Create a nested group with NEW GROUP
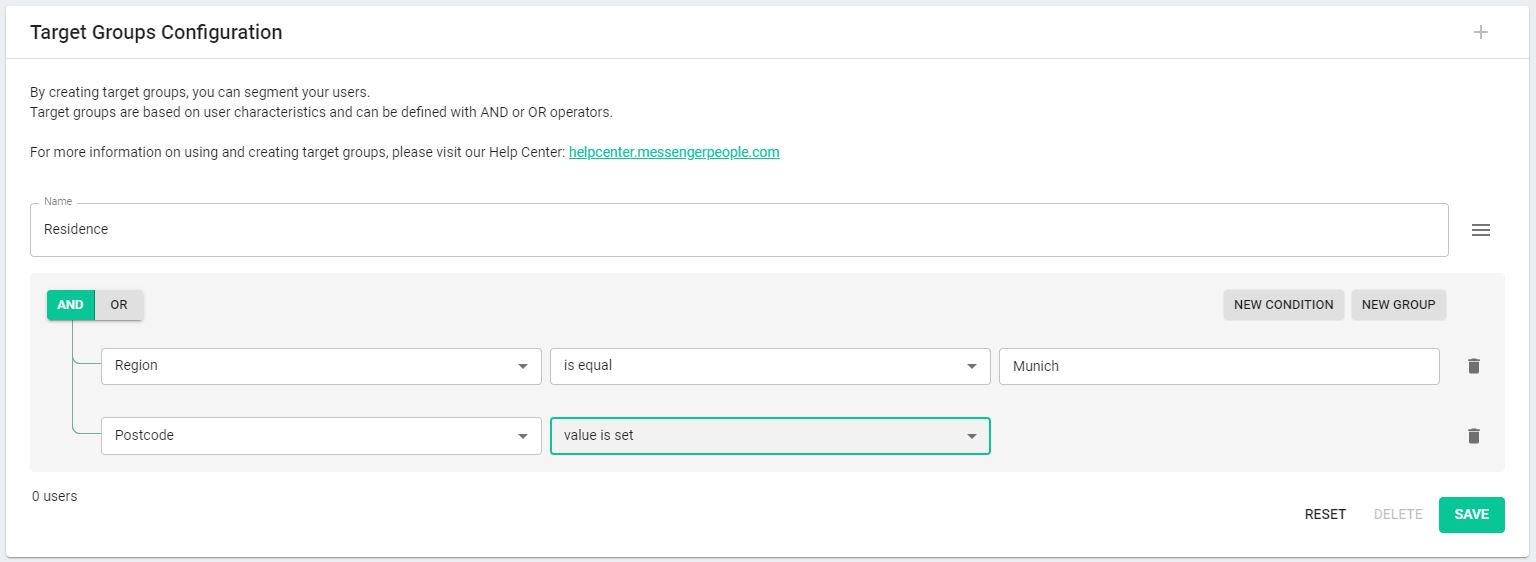Screen dimensions: 1536x562 tap(1398, 305)
